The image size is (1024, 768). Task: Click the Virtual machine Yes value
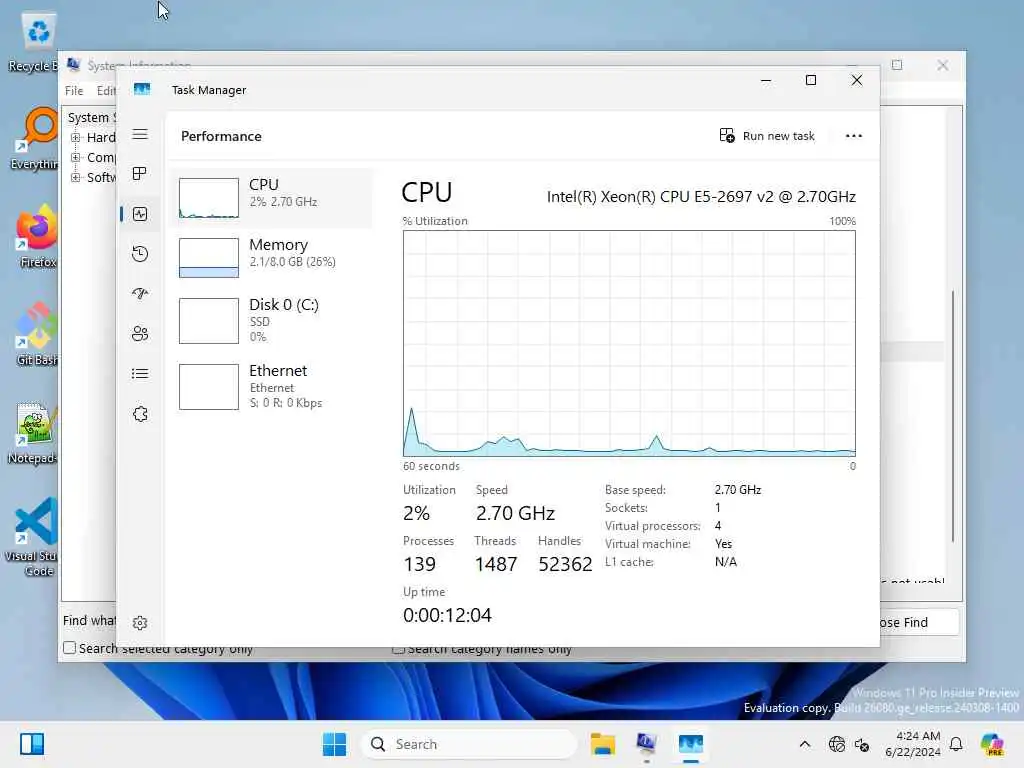coord(723,544)
